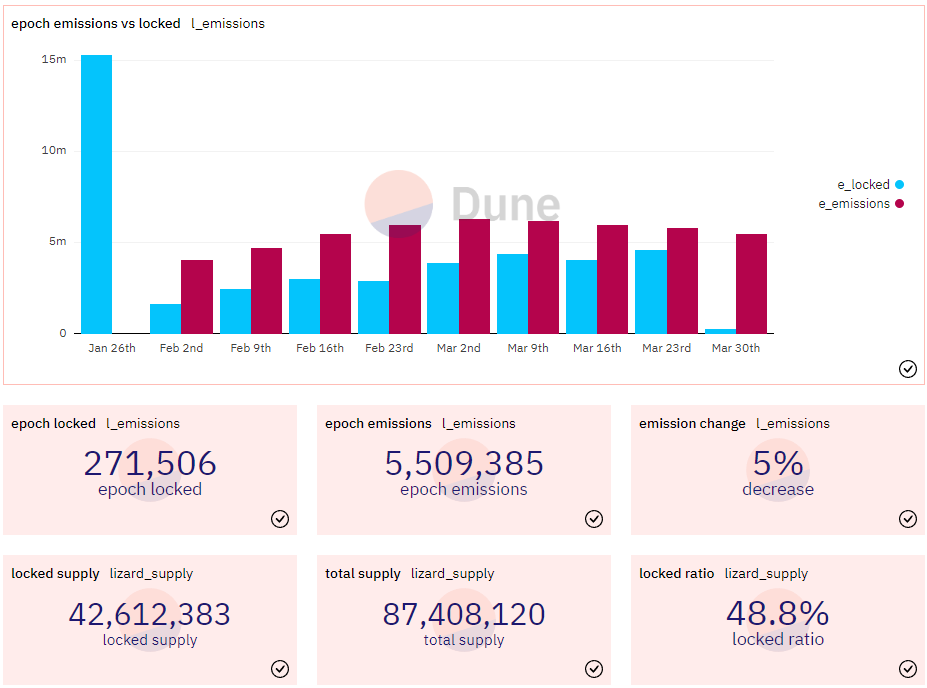Viewport: 927px width, 688px height.
Task: Click the 15m y-axis label
Action: pyautogui.click(x=54, y=59)
